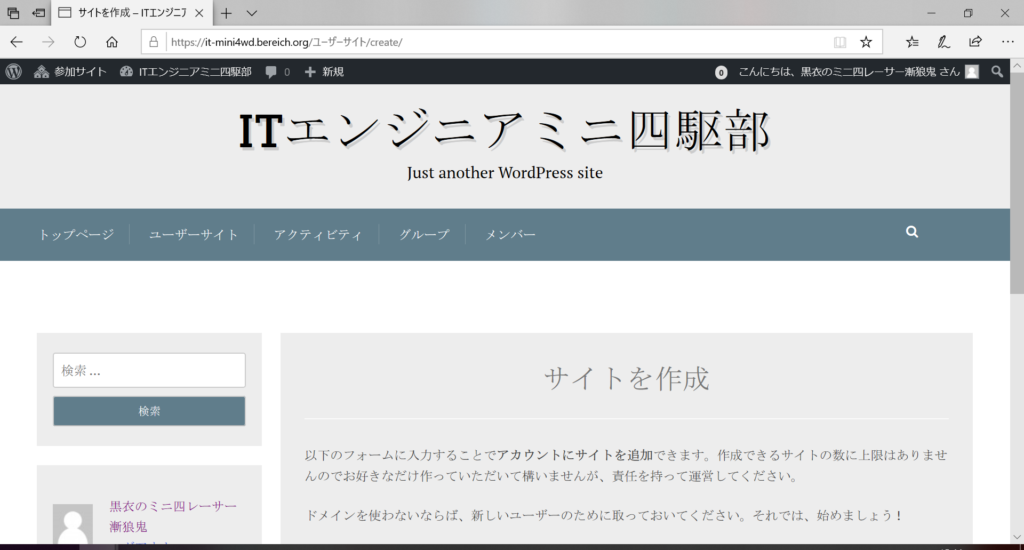Open a new browser tab
The width and height of the screenshot is (1024, 550).
point(226,13)
